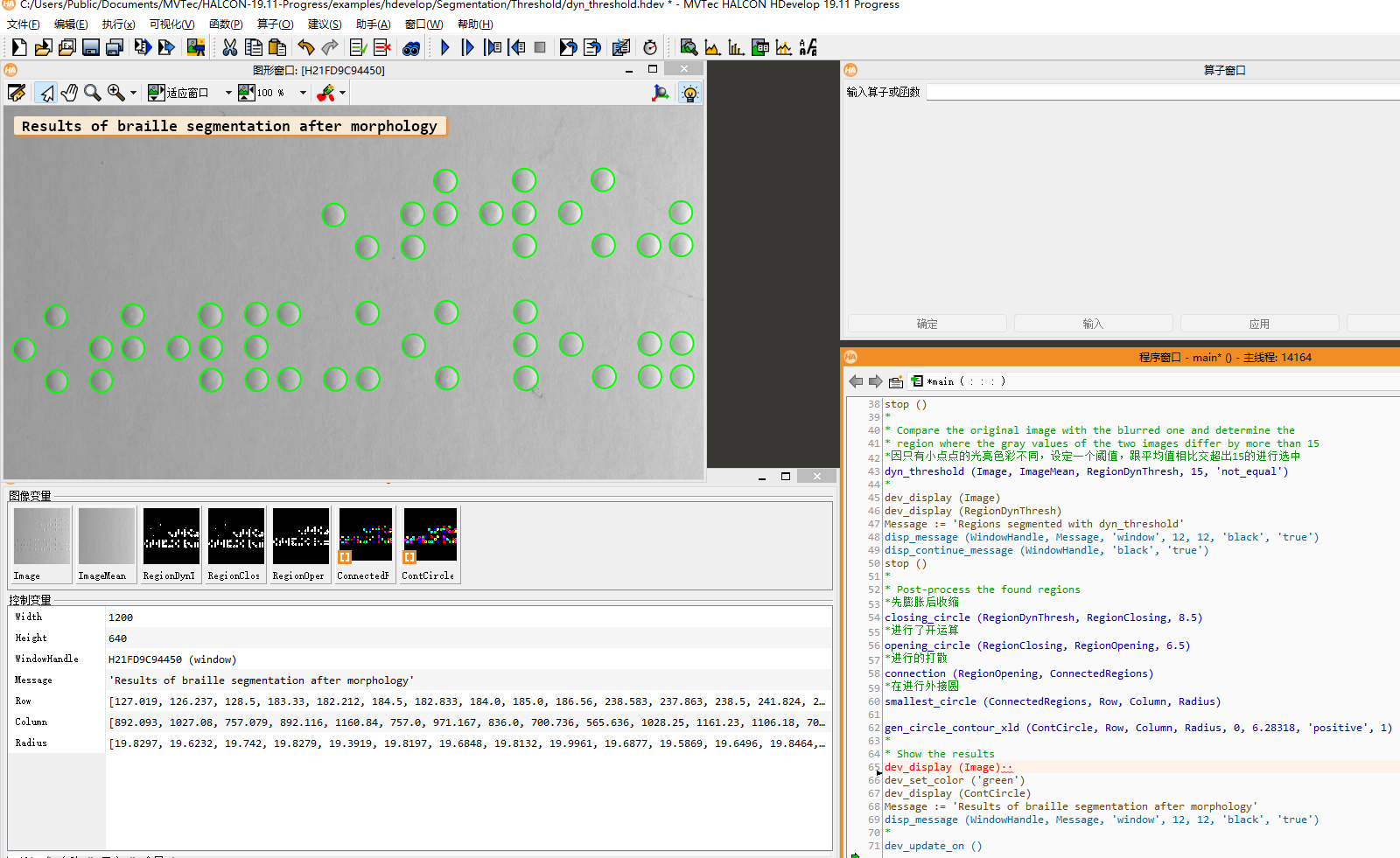This screenshot has width=1400, height=858.
Task: Select the Radius control variable row
Action: click(420, 743)
